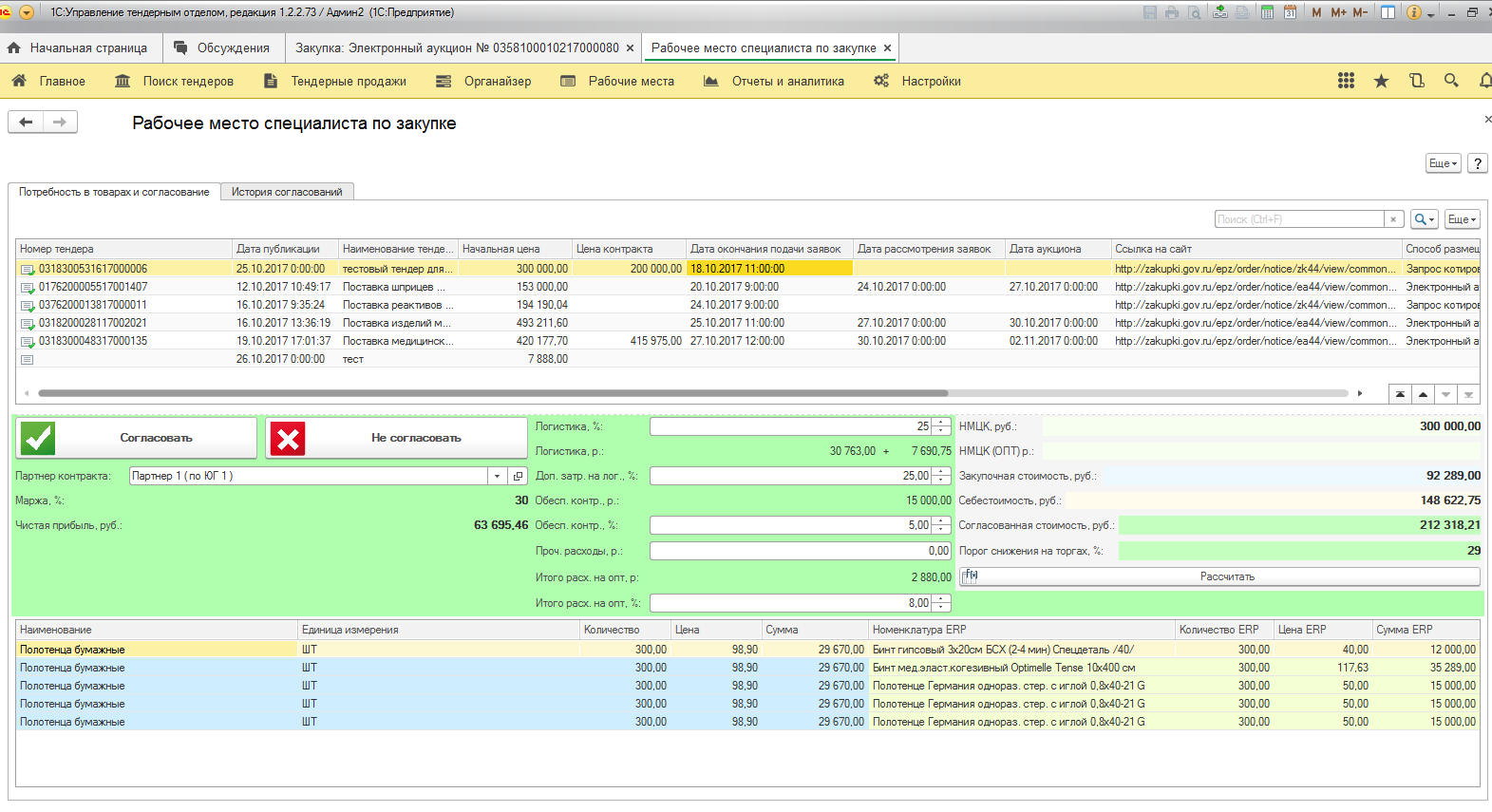
Task: Click the notifications bell icon
Action: click(1484, 81)
